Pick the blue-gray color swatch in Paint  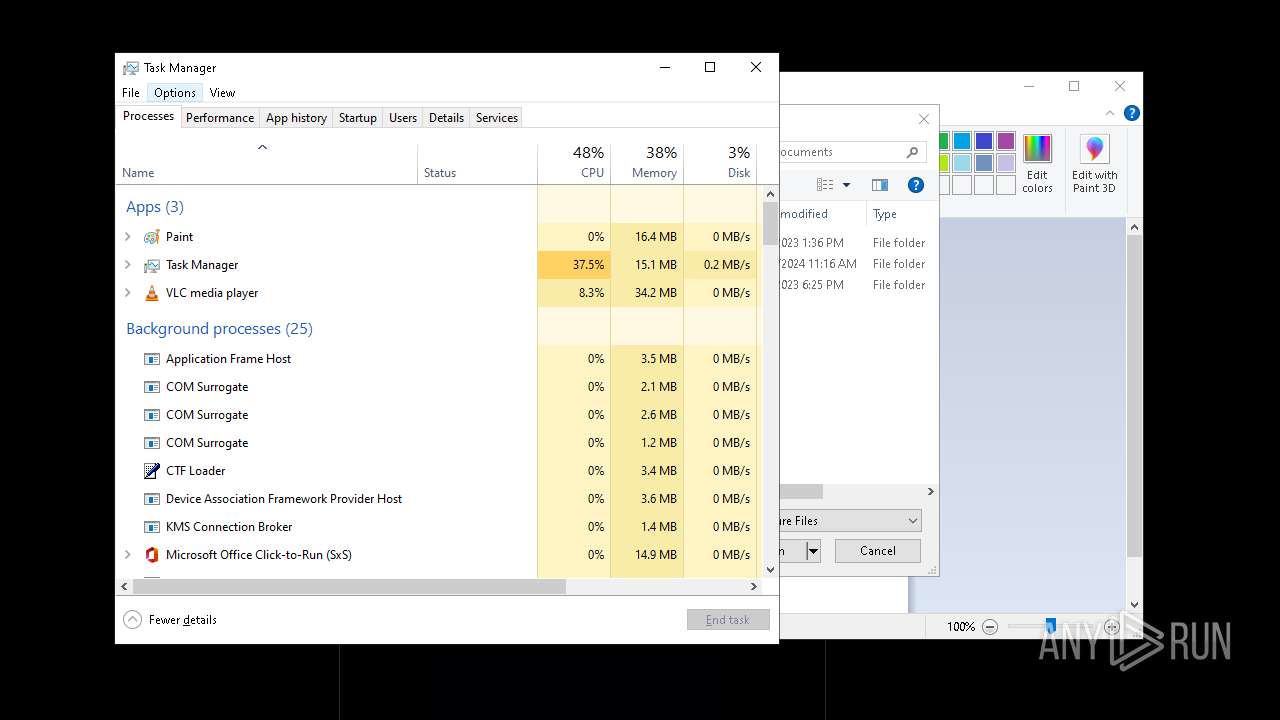(x=984, y=163)
